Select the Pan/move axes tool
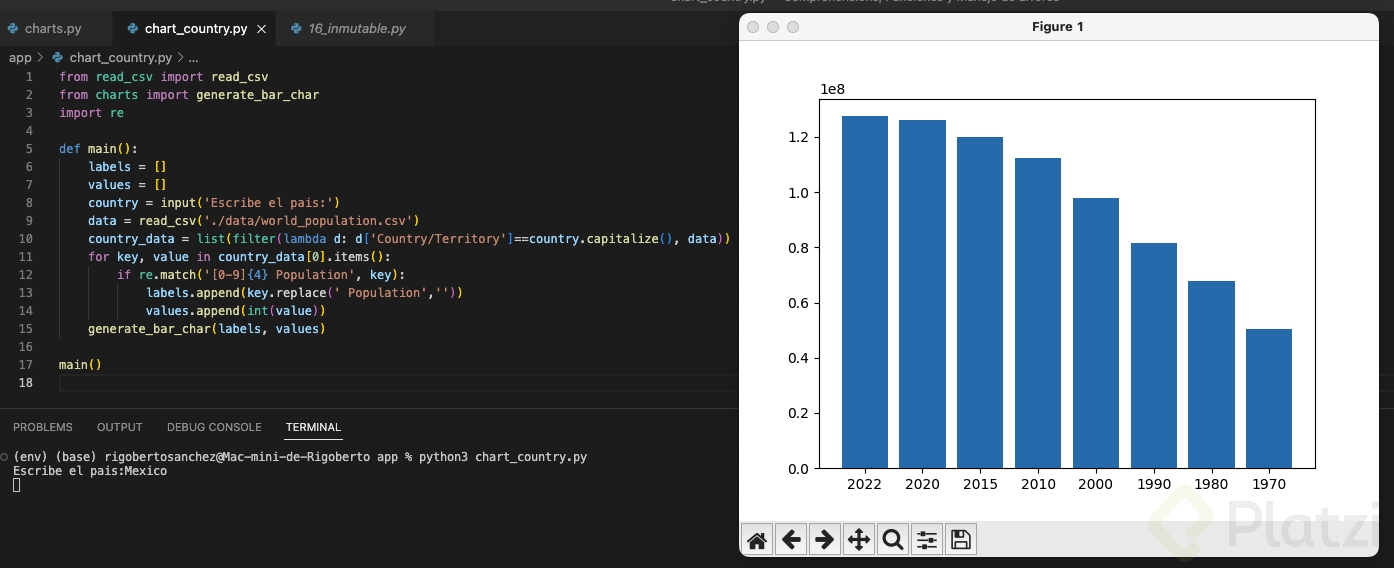 859,540
